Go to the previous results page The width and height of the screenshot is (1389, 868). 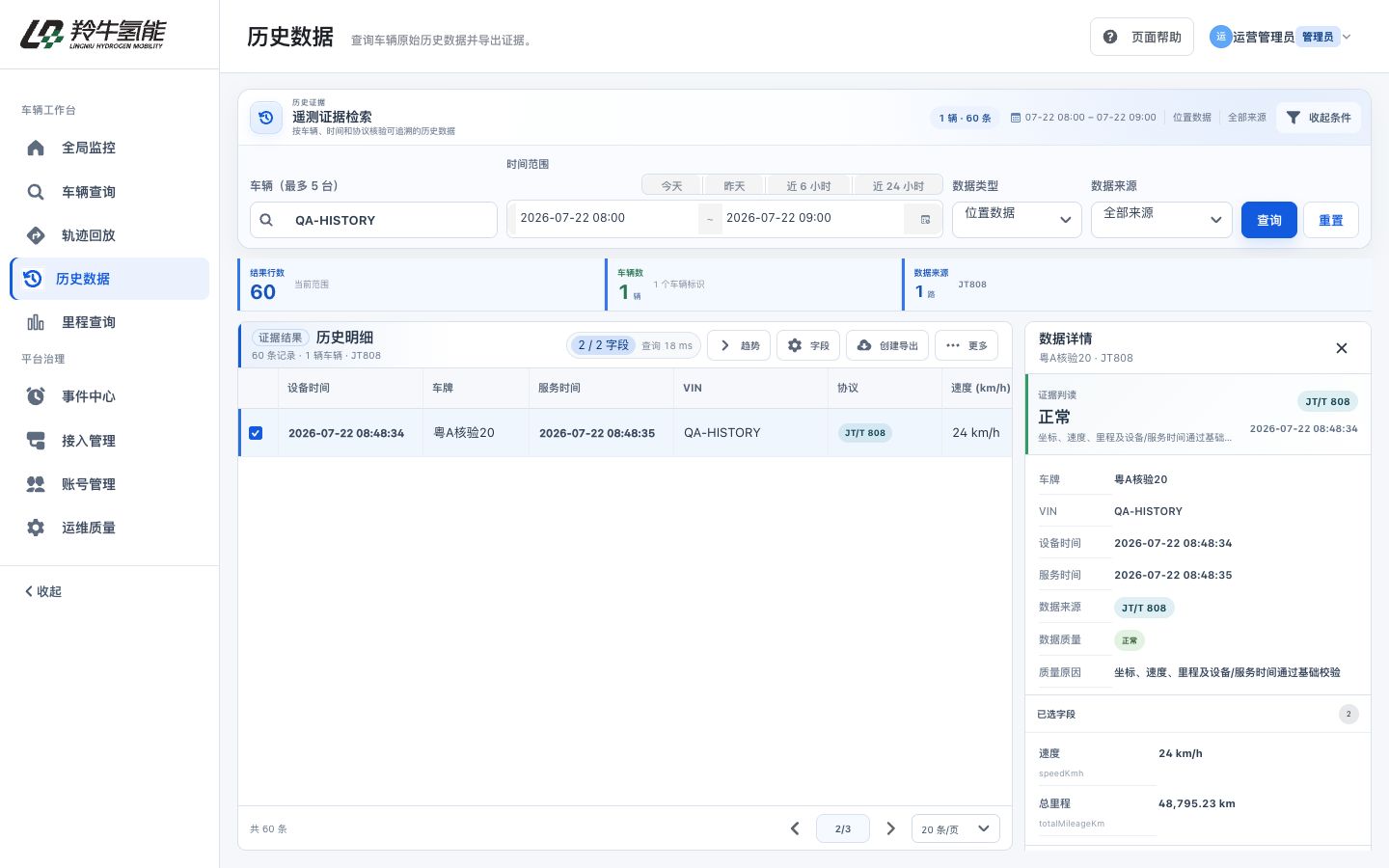[x=795, y=828]
